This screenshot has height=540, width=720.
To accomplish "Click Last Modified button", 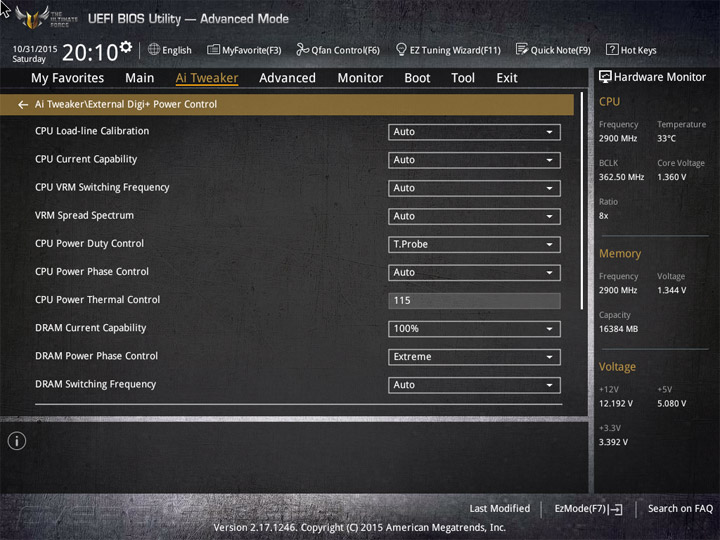I will point(500,509).
